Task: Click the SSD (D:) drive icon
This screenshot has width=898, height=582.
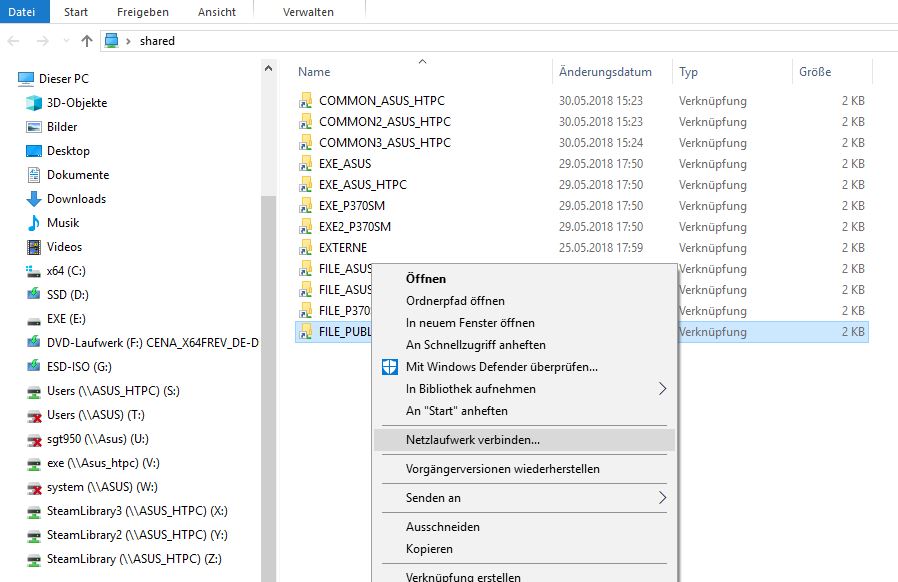Action: pos(34,295)
